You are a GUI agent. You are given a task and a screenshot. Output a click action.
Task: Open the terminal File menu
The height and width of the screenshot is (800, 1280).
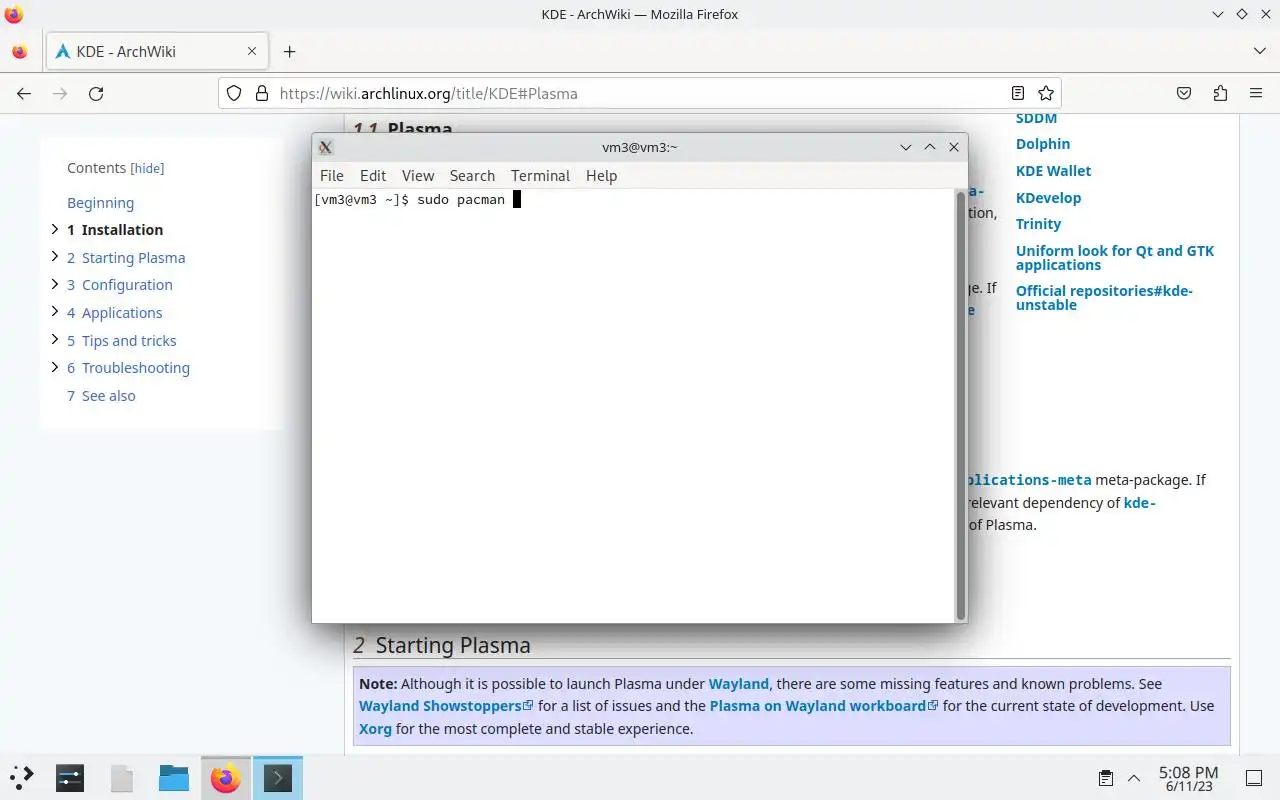pyautogui.click(x=331, y=175)
